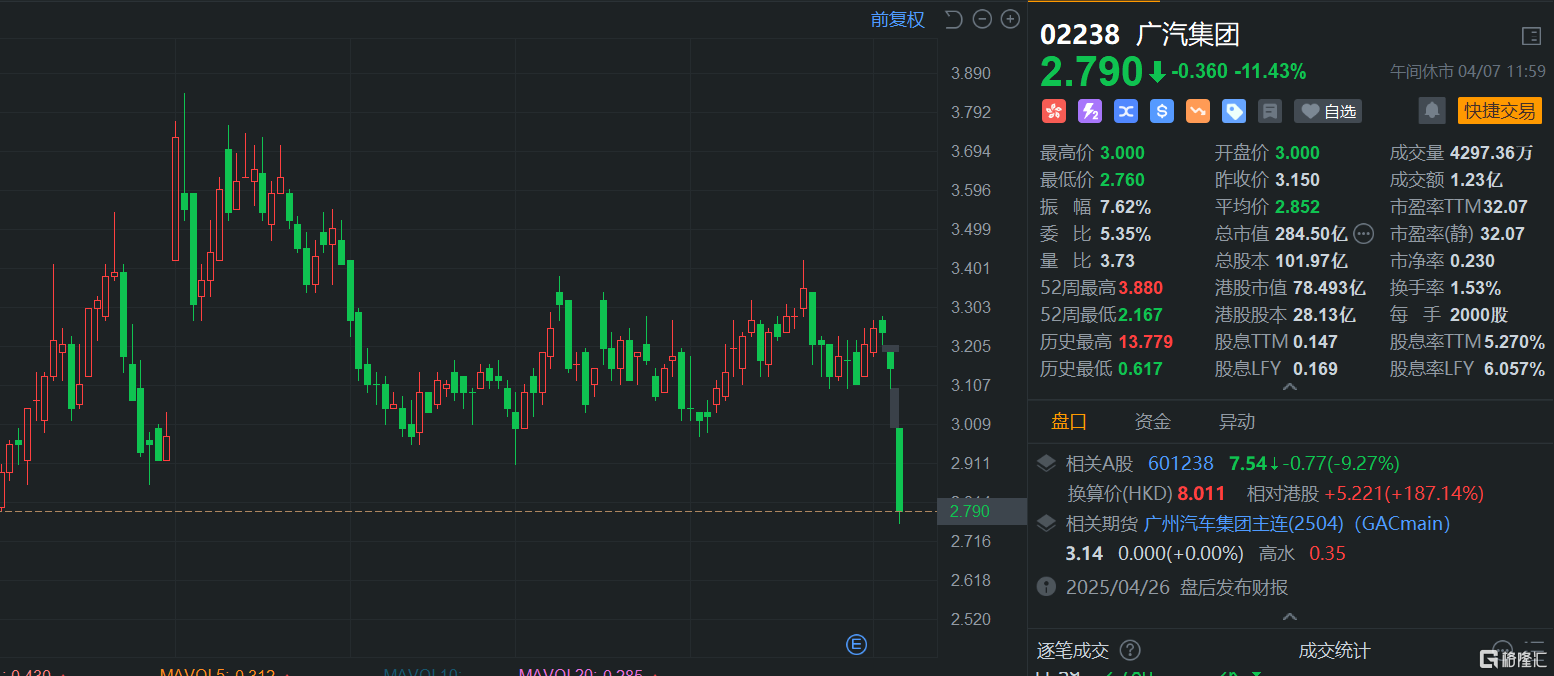This screenshot has width=1554, height=676.
Task: Toggle 自选 heart to add to watchlist
Action: tap(1328, 111)
